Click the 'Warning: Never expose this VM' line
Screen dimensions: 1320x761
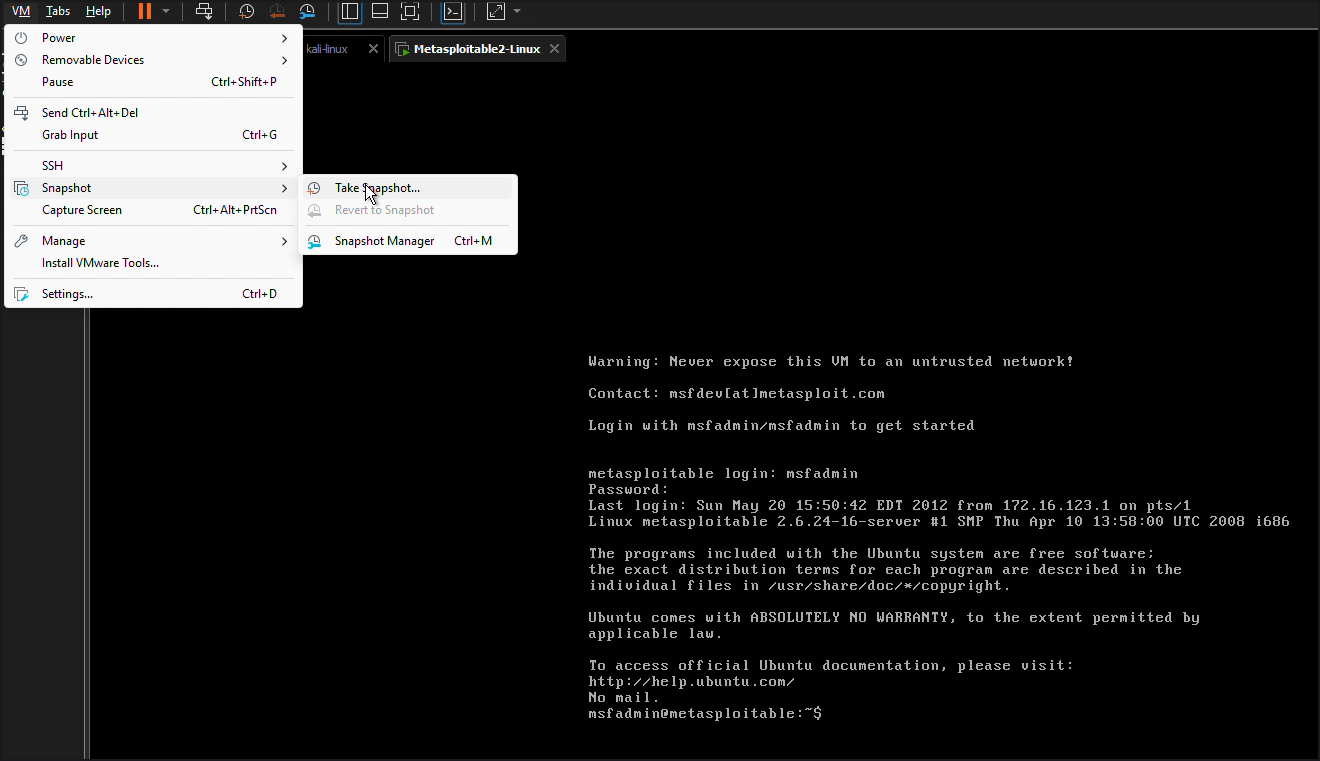pos(831,362)
